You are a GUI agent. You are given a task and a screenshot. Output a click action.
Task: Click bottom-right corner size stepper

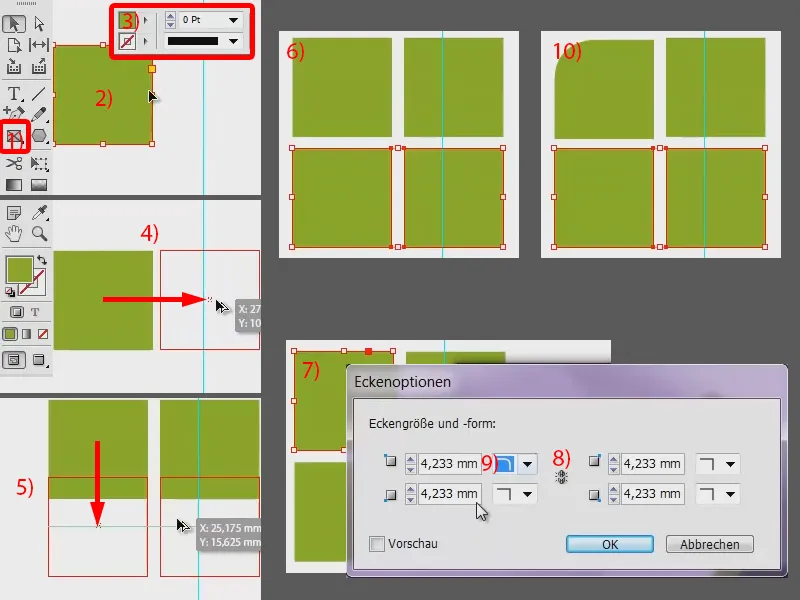(x=614, y=494)
